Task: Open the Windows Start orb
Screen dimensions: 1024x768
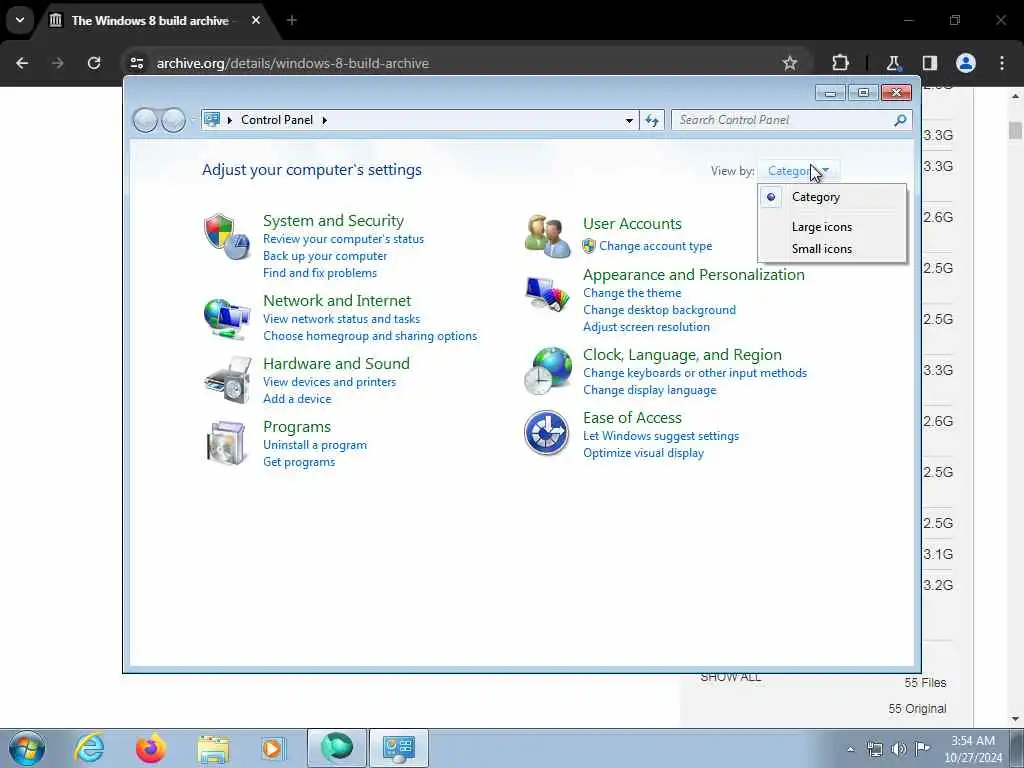Action: (27, 748)
